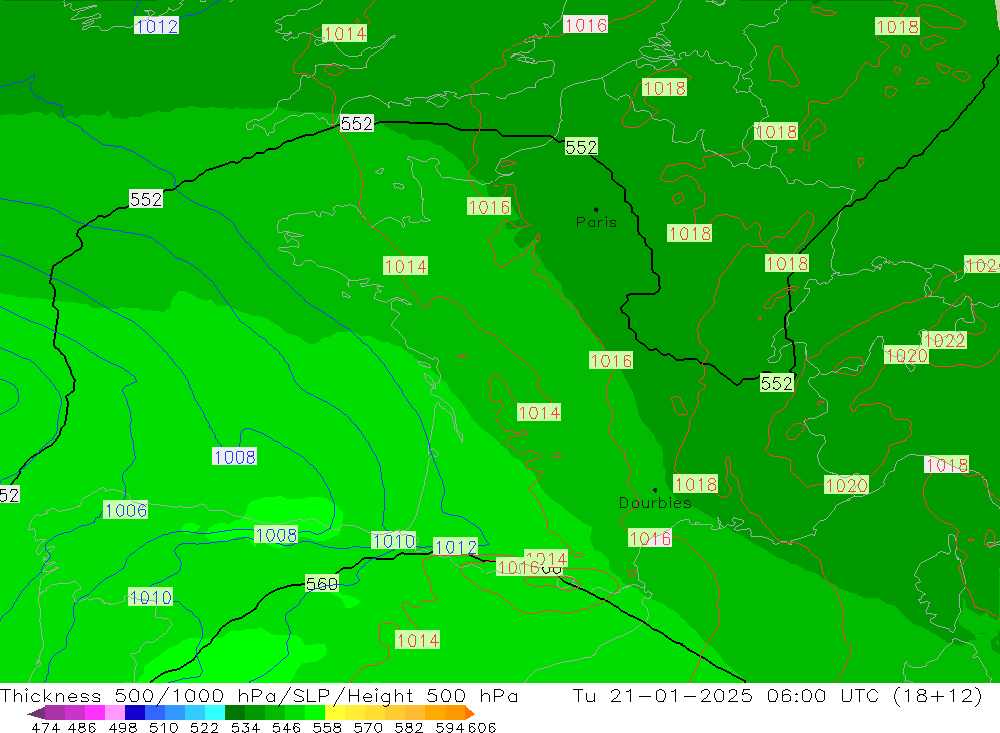The height and width of the screenshot is (733, 1000).
Task: Click the 1010 label beside the blue 1012
Action: (393, 541)
